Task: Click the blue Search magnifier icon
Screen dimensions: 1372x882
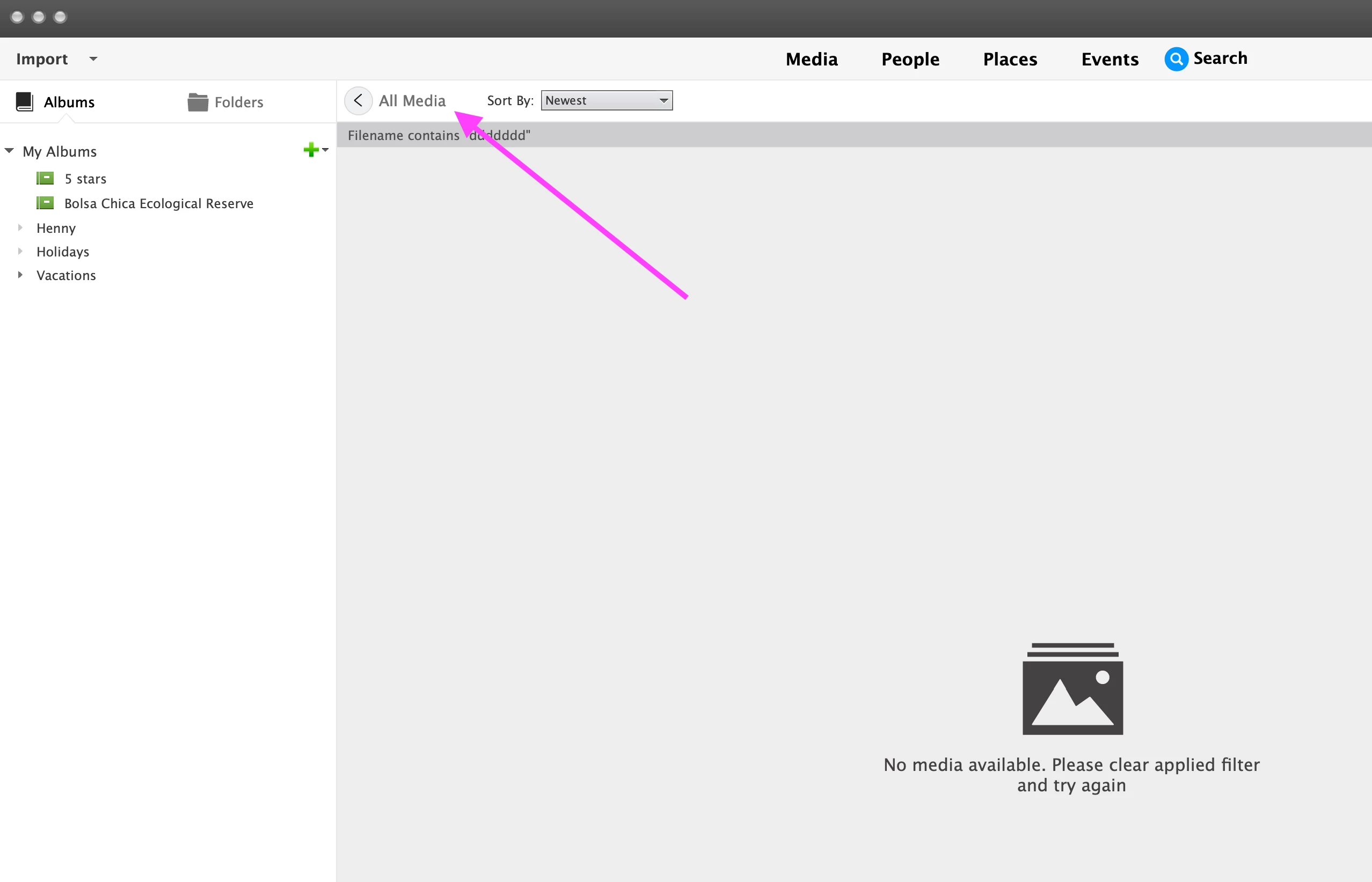Action: pyautogui.click(x=1176, y=59)
